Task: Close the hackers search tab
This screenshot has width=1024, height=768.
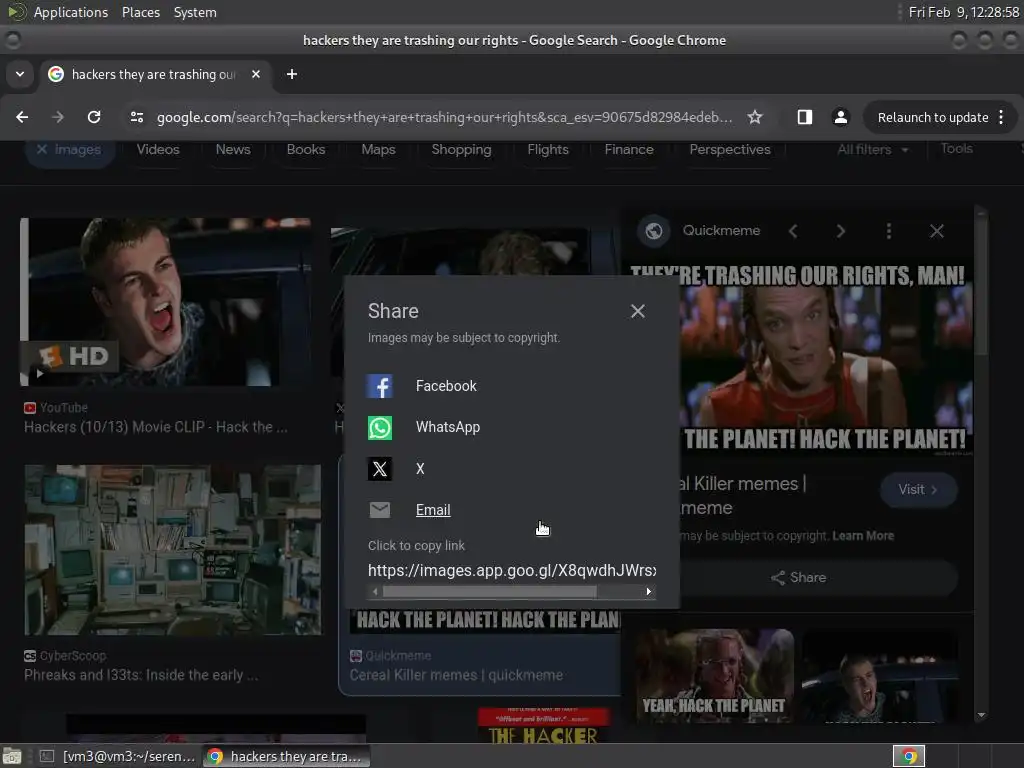Action: click(256, 74)
